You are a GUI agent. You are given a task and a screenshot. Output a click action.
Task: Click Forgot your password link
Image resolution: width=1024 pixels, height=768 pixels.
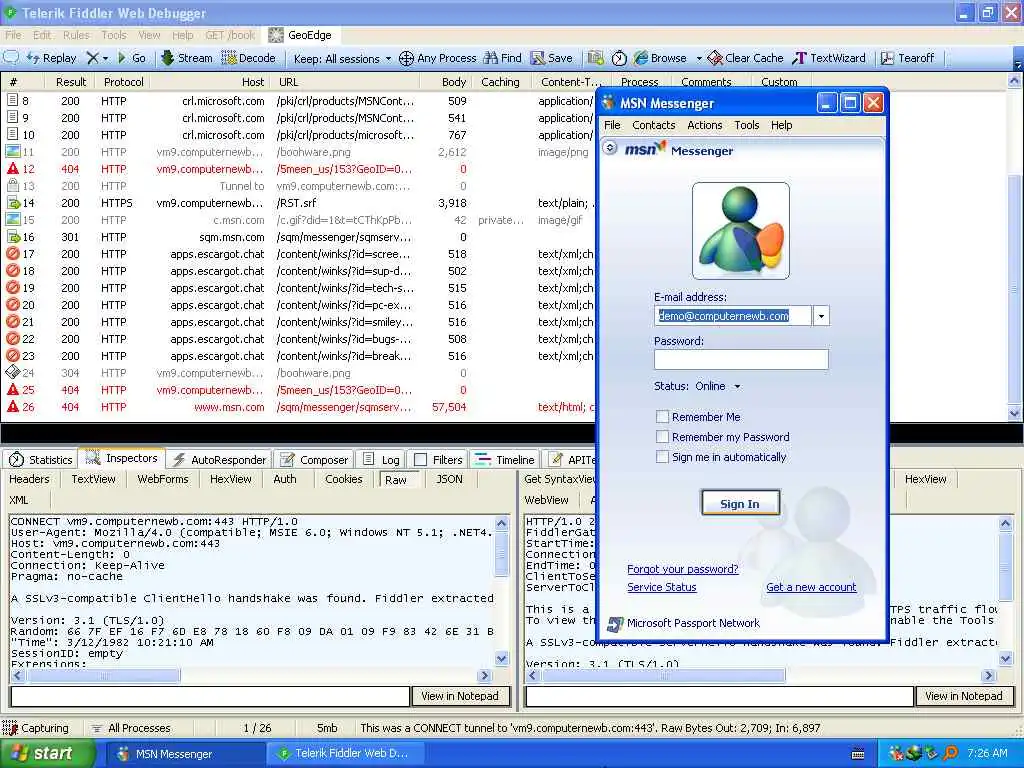click(682, 569)
